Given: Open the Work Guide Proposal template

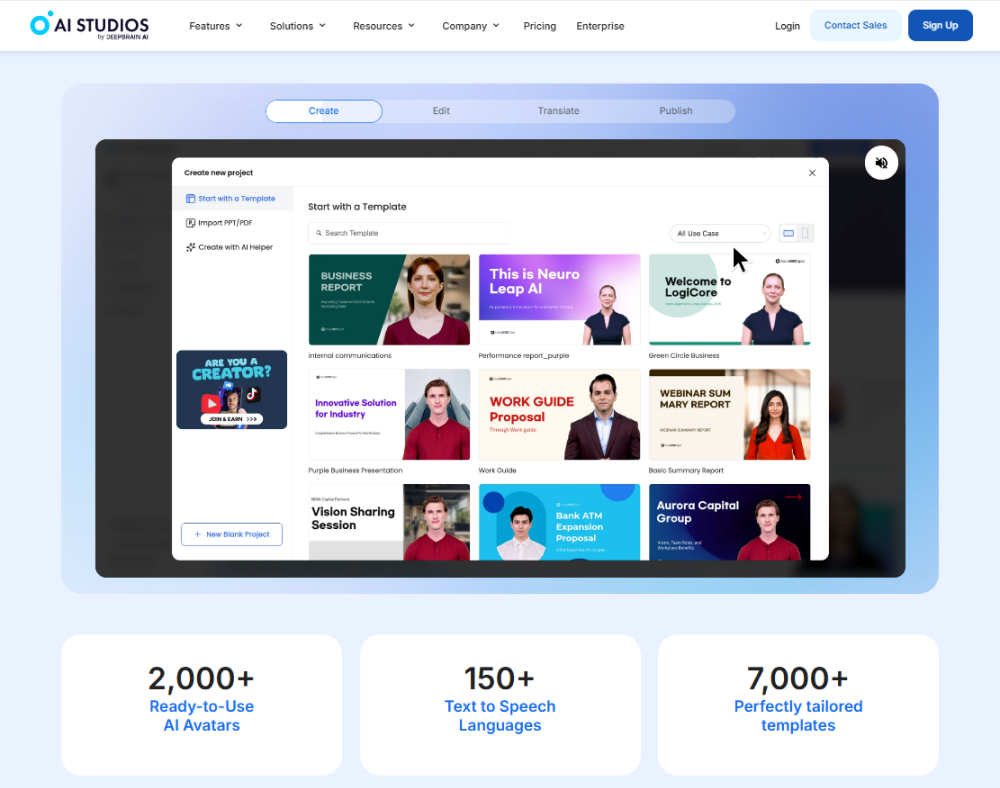Looking at the screenshot, I should point(559,414).
